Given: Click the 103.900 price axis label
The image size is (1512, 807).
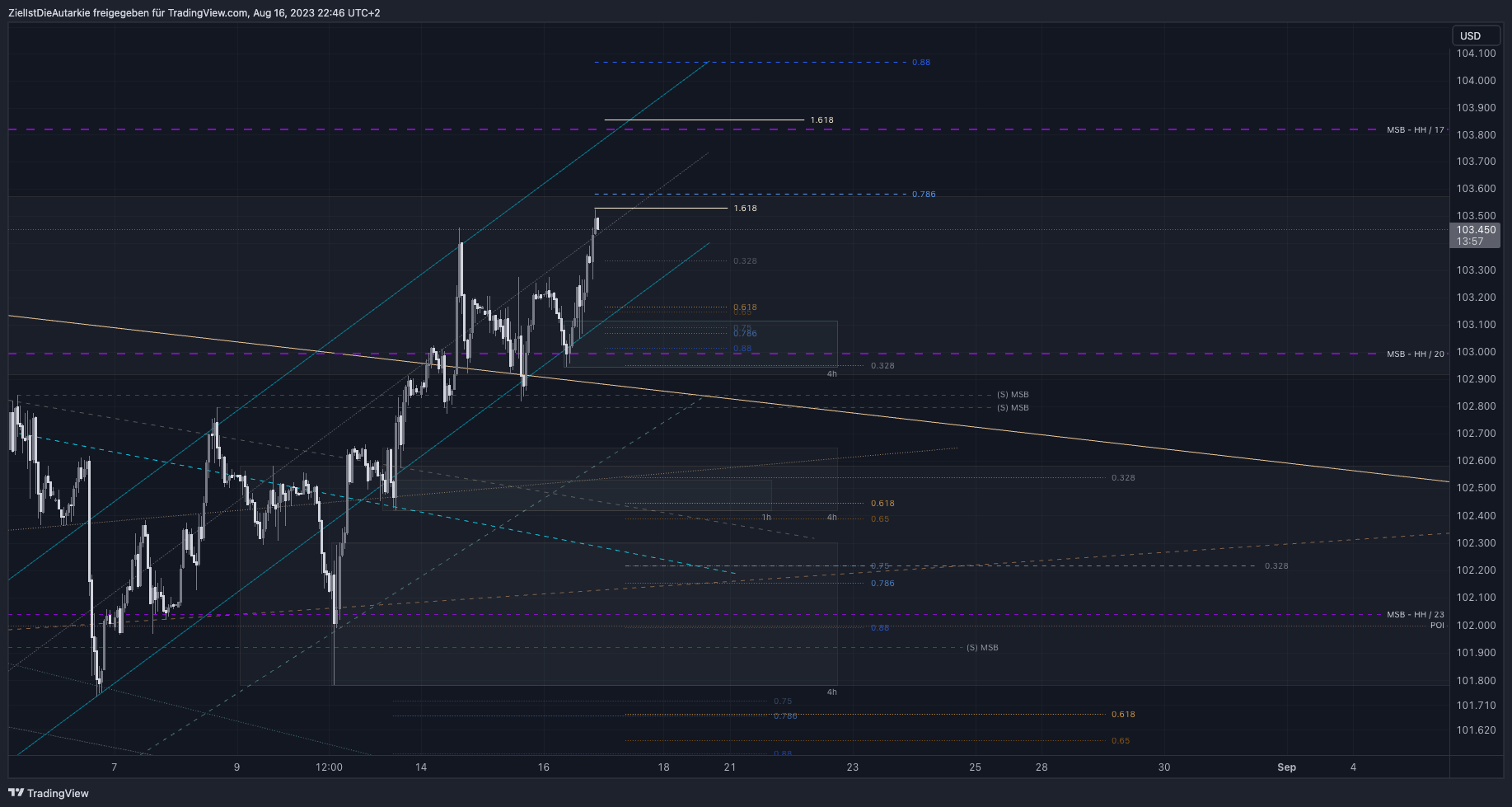Looking at the screenshot, I should click(1476, 108).
